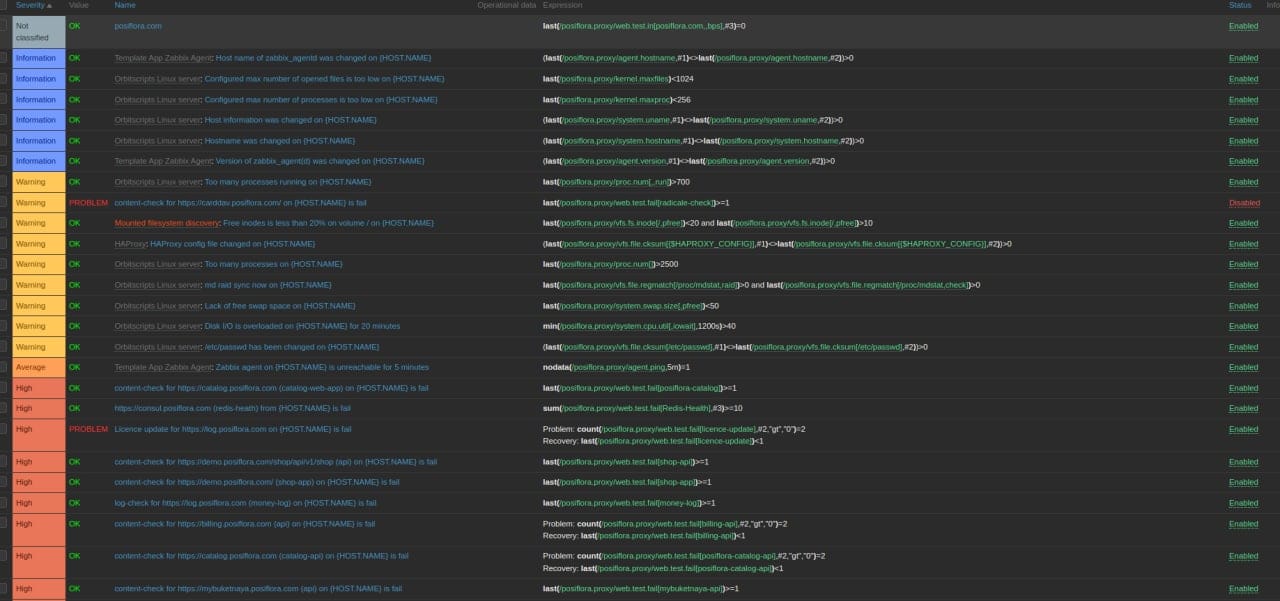Toggle Enabled status for the billing api content-check
The width and height of the screenshot is (1280, 601).
(x=1244, y=524)
